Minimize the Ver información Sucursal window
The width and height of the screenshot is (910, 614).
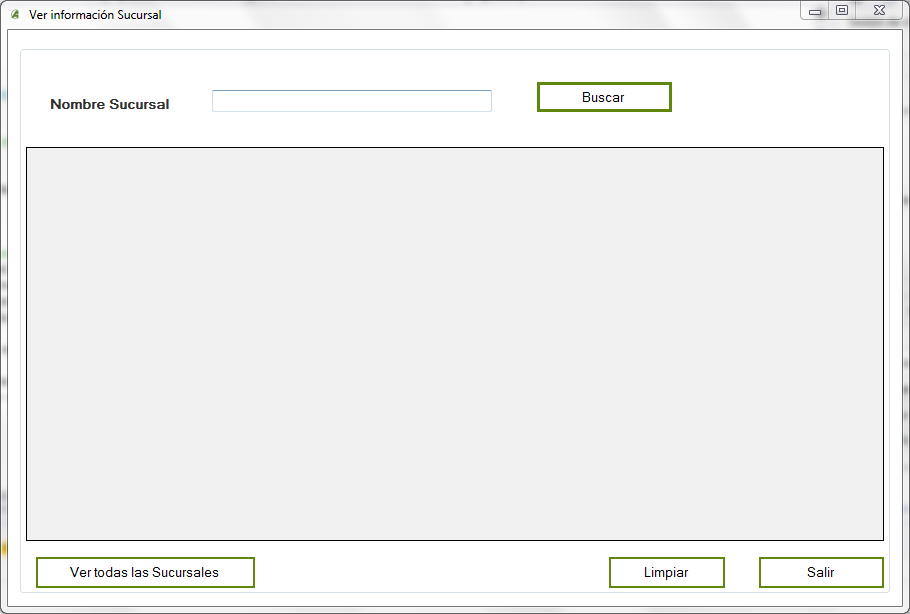tap(816, 11)
